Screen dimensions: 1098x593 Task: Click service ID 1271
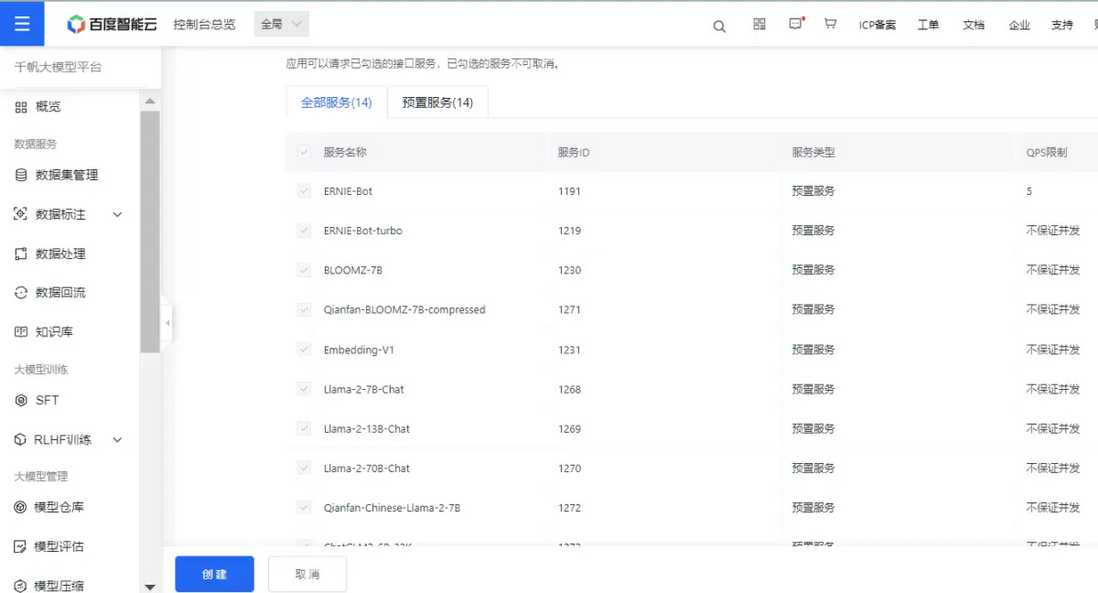pyautogui.click(x=569, y=309)
